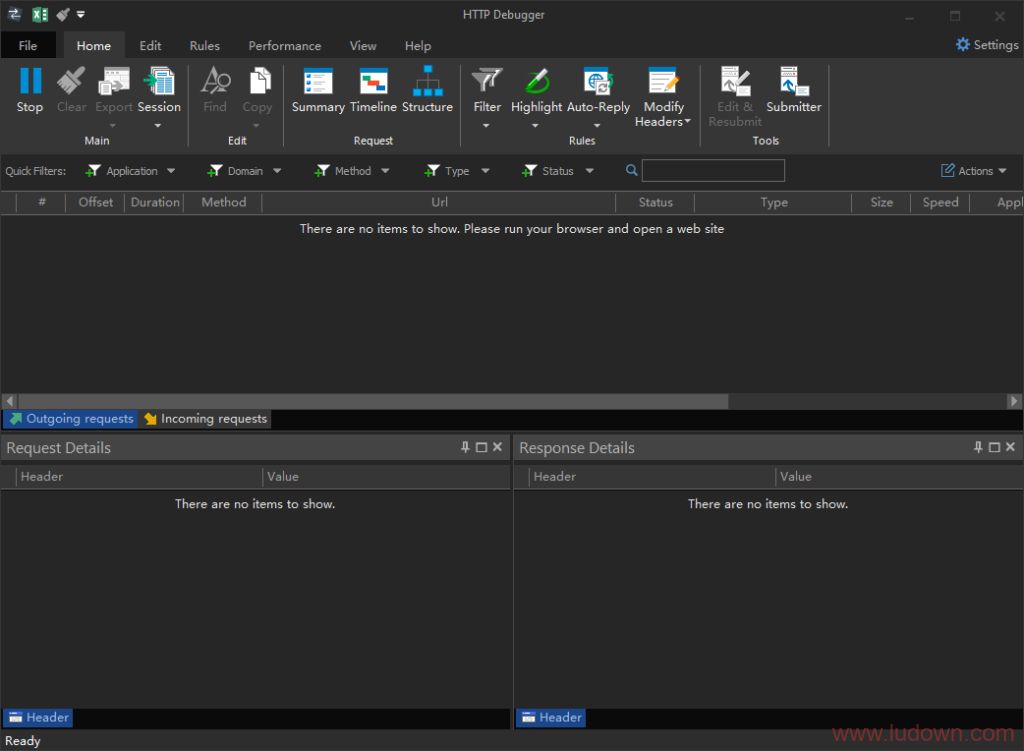1024x751 pixels.
Task: Expand the Session dropdown arrow
Action: pos(157,125)
